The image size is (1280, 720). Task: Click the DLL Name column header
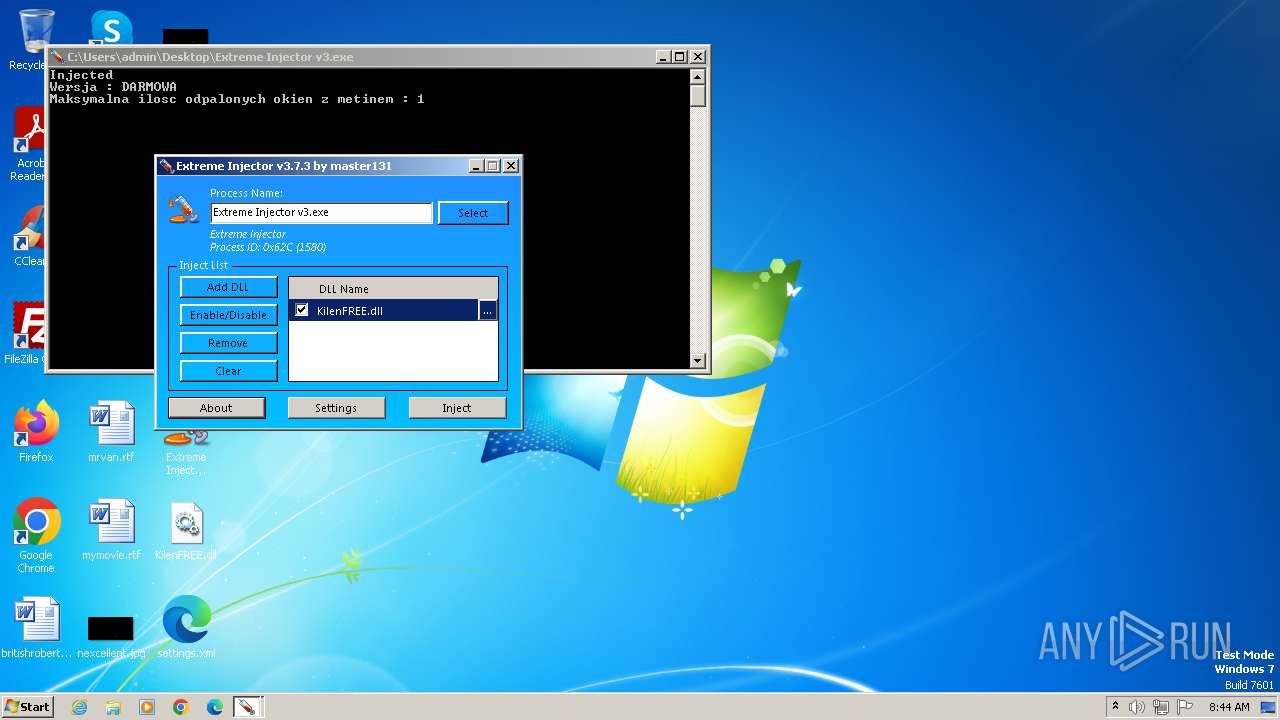click(393, 289)
